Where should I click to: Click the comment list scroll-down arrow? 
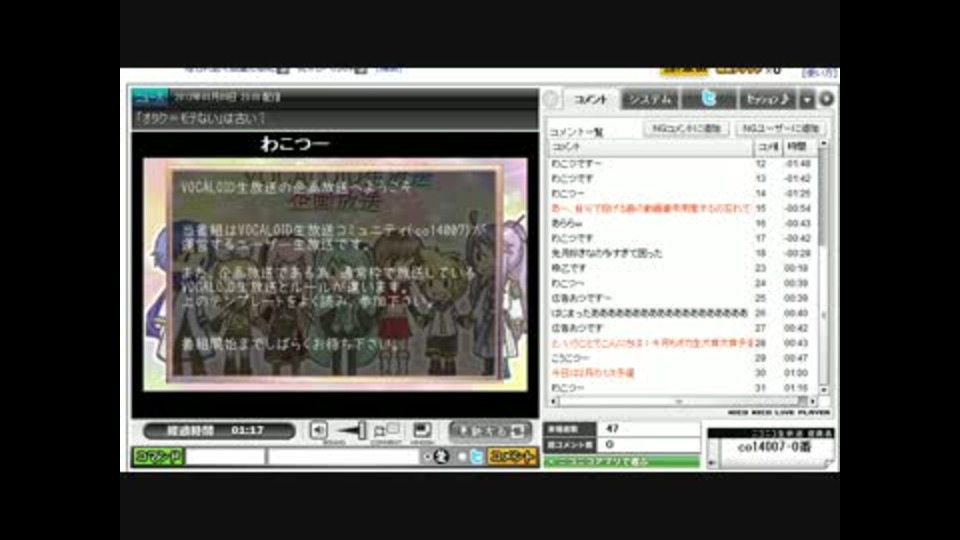(823, 389)
